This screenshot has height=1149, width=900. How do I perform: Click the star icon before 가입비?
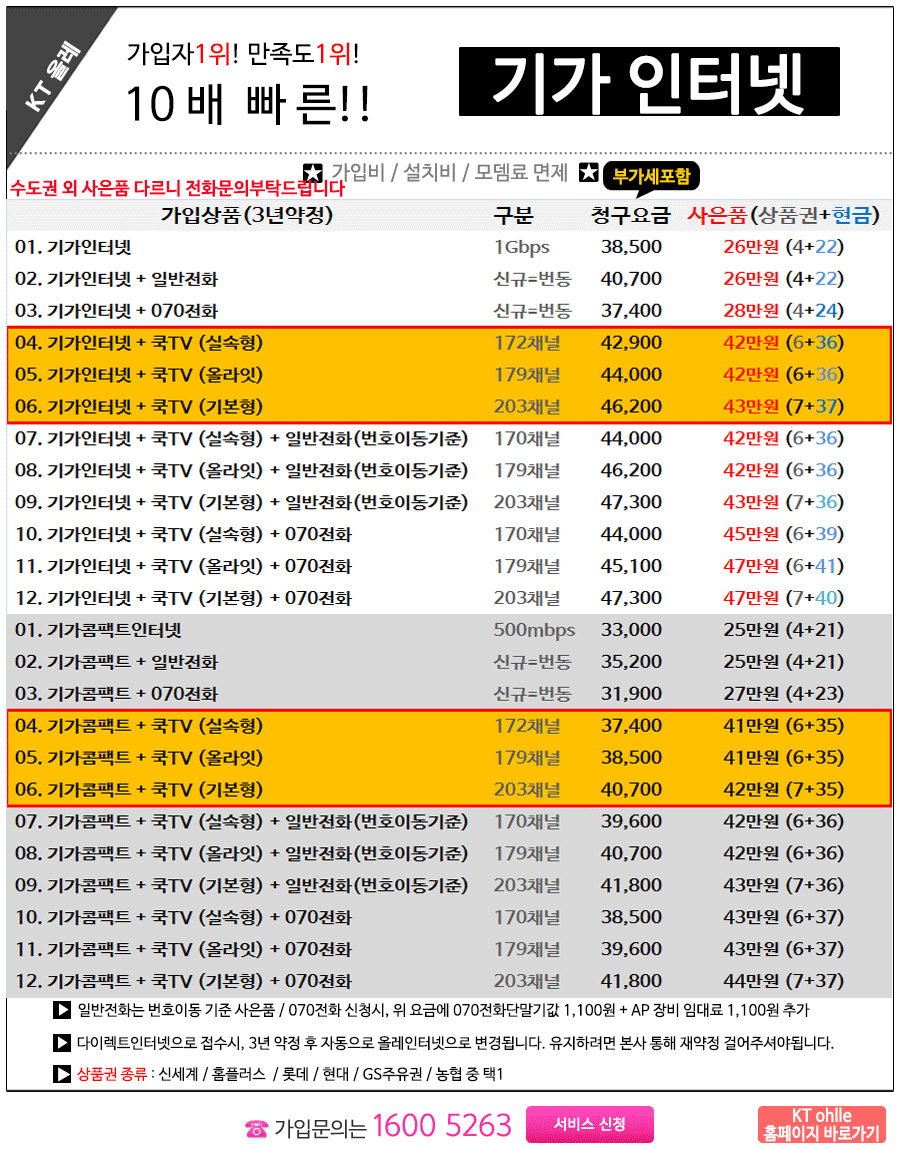[x=313, y=172]
